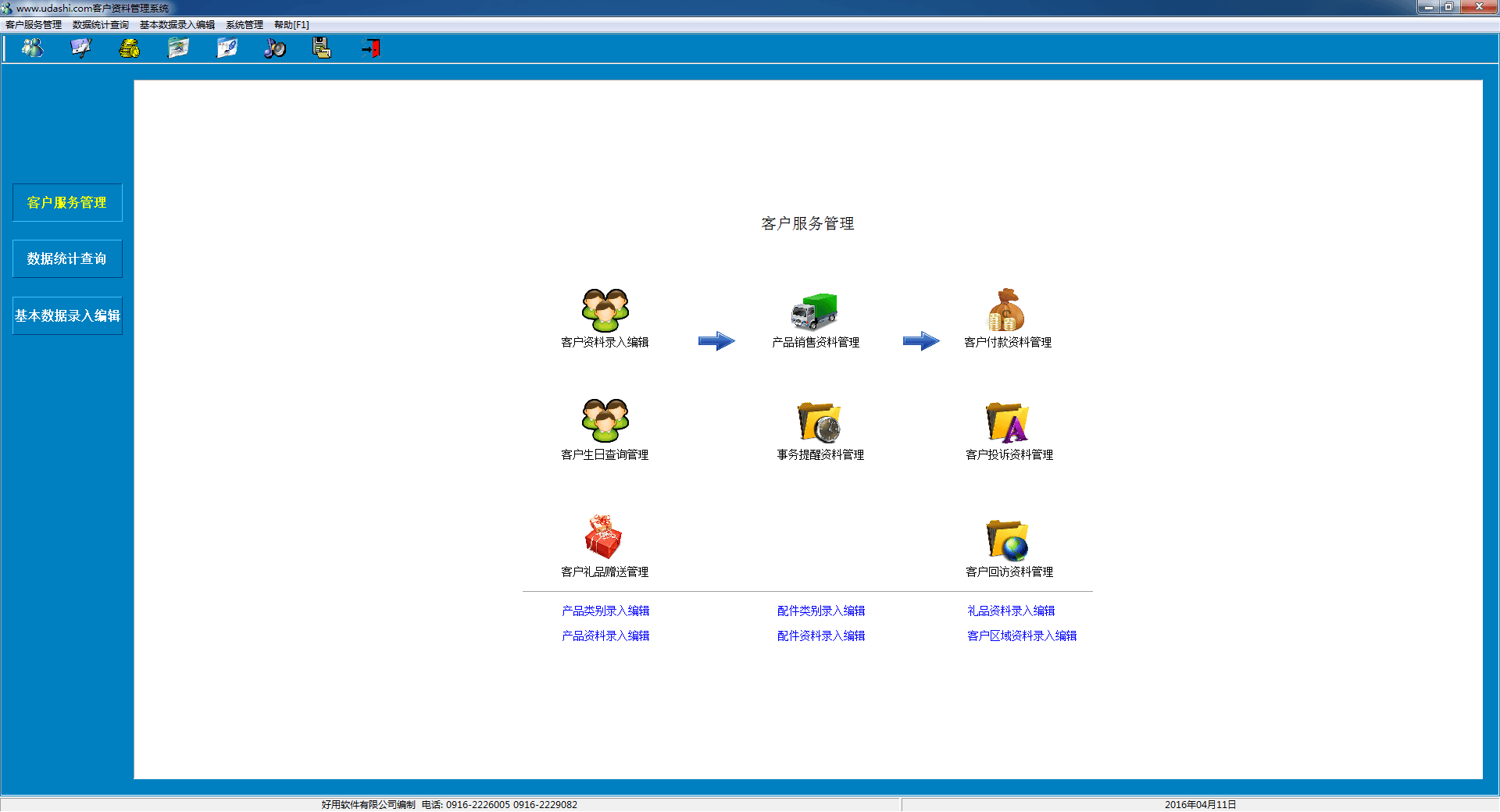Follow the 礼品资料录入编辑 link
1500x812 pixels.
tap(1011, 611)
